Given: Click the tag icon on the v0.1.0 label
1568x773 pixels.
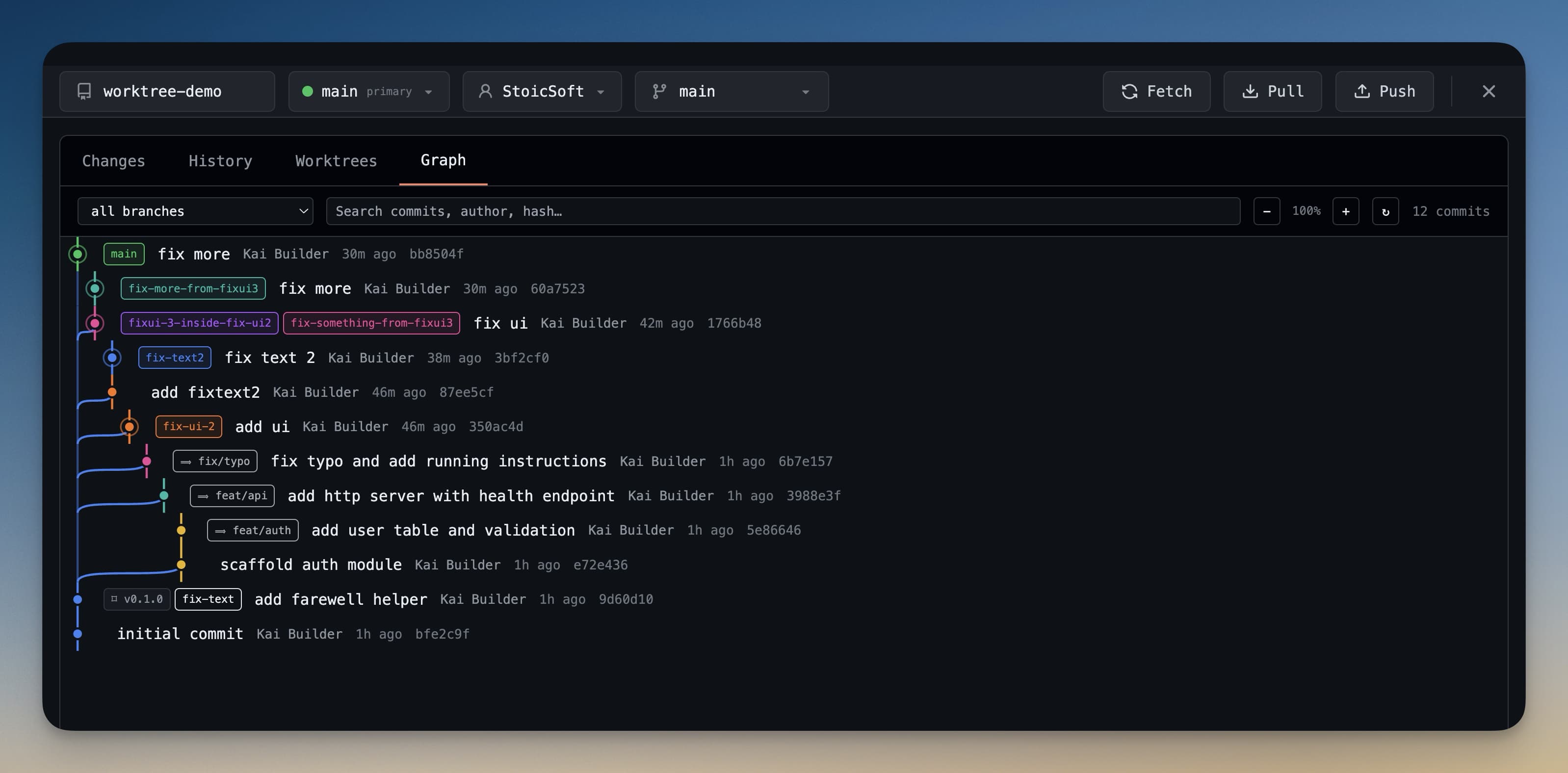Looking at the screenshot, I should point(114,599).
